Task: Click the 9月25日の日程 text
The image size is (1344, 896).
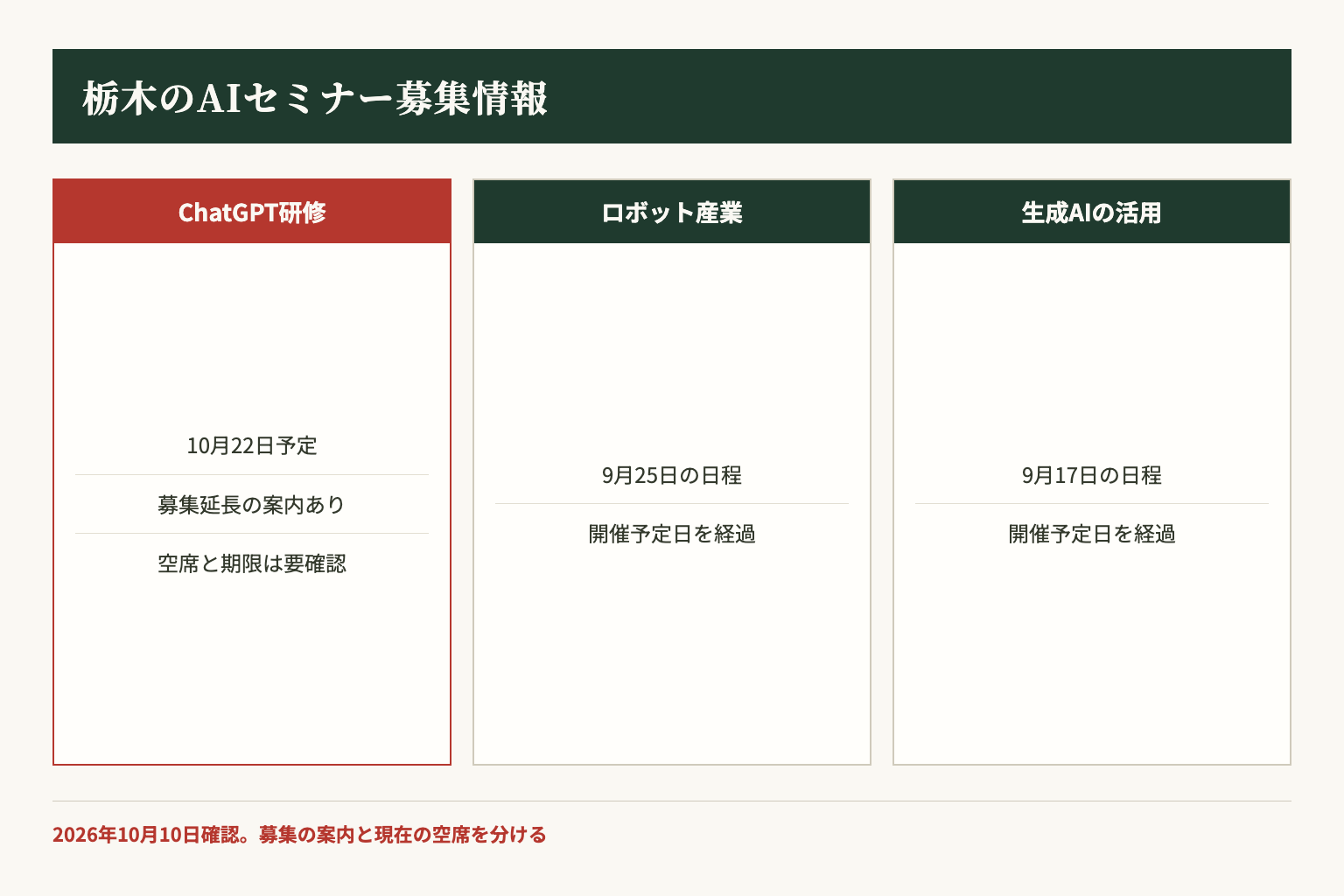Action: [x=672, y=475]
